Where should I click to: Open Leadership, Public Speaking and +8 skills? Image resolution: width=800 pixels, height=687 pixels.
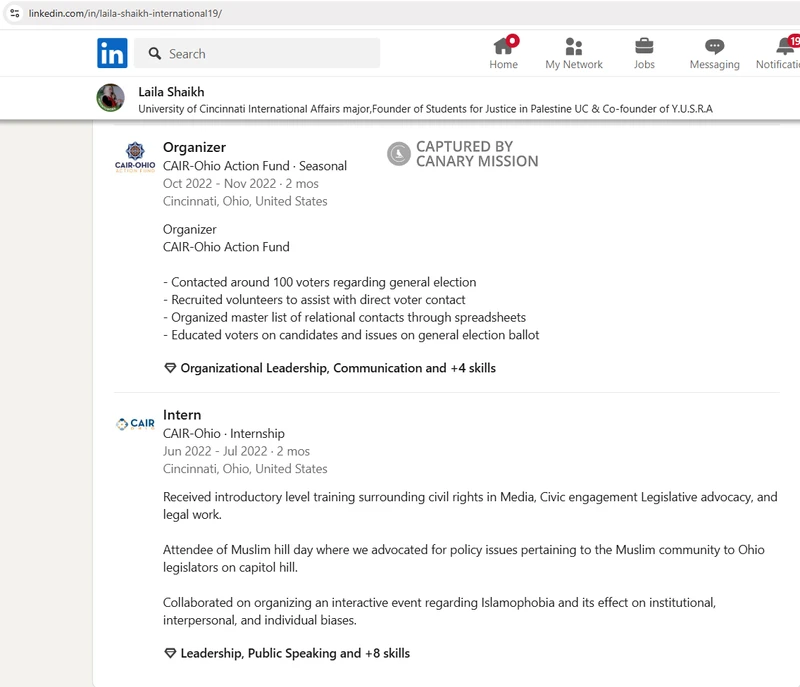tap(295, 653)
